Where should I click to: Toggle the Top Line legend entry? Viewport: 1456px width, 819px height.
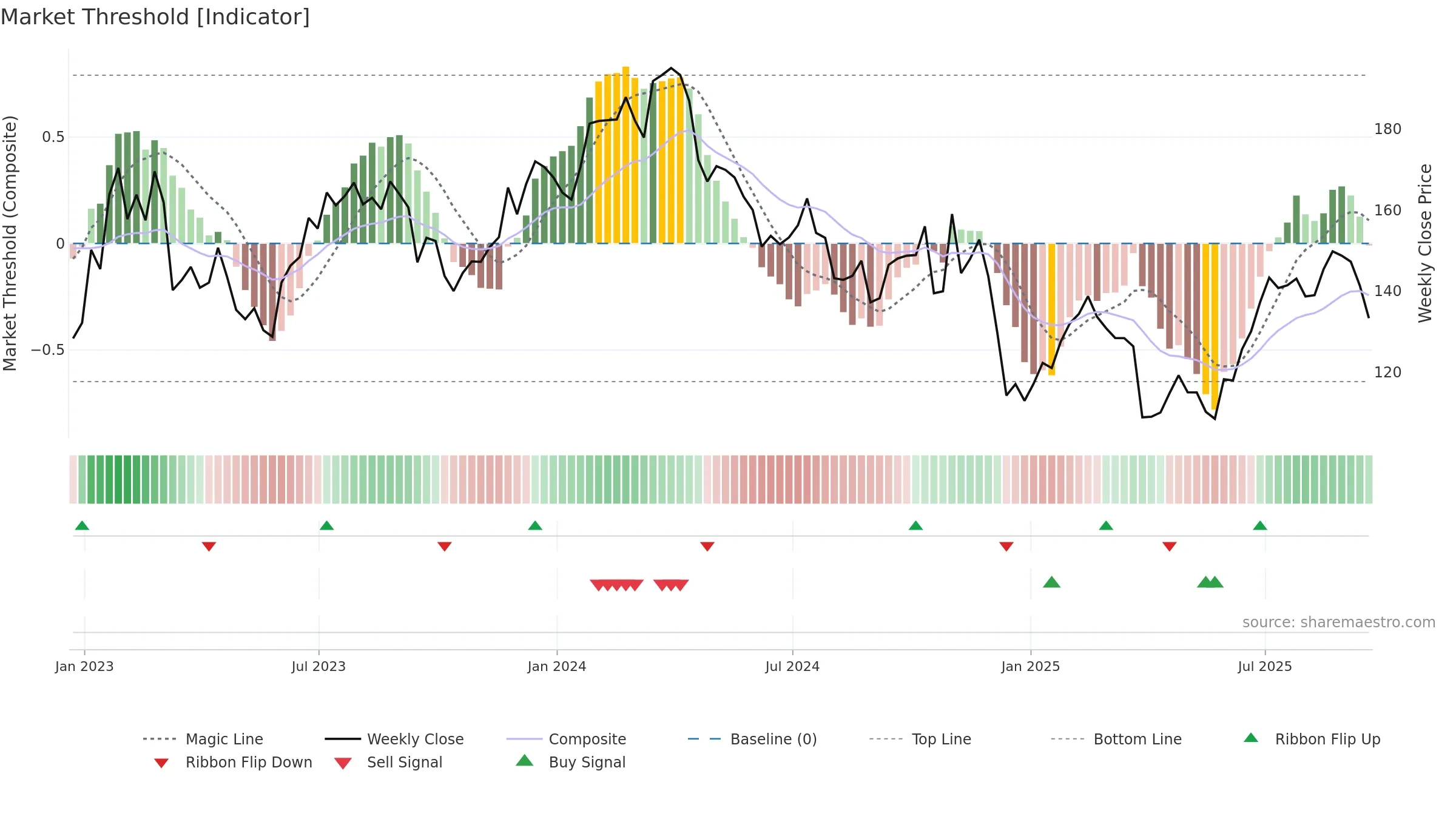point(920,739)
